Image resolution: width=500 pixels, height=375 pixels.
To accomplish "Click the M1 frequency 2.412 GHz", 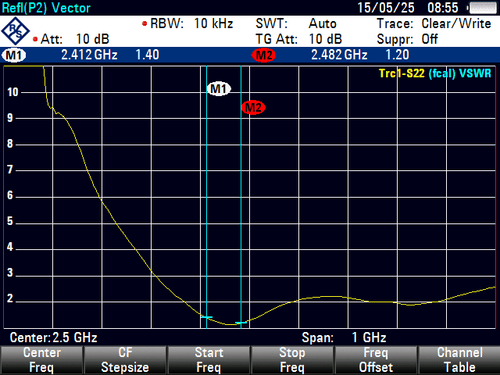I will [89, 55].
